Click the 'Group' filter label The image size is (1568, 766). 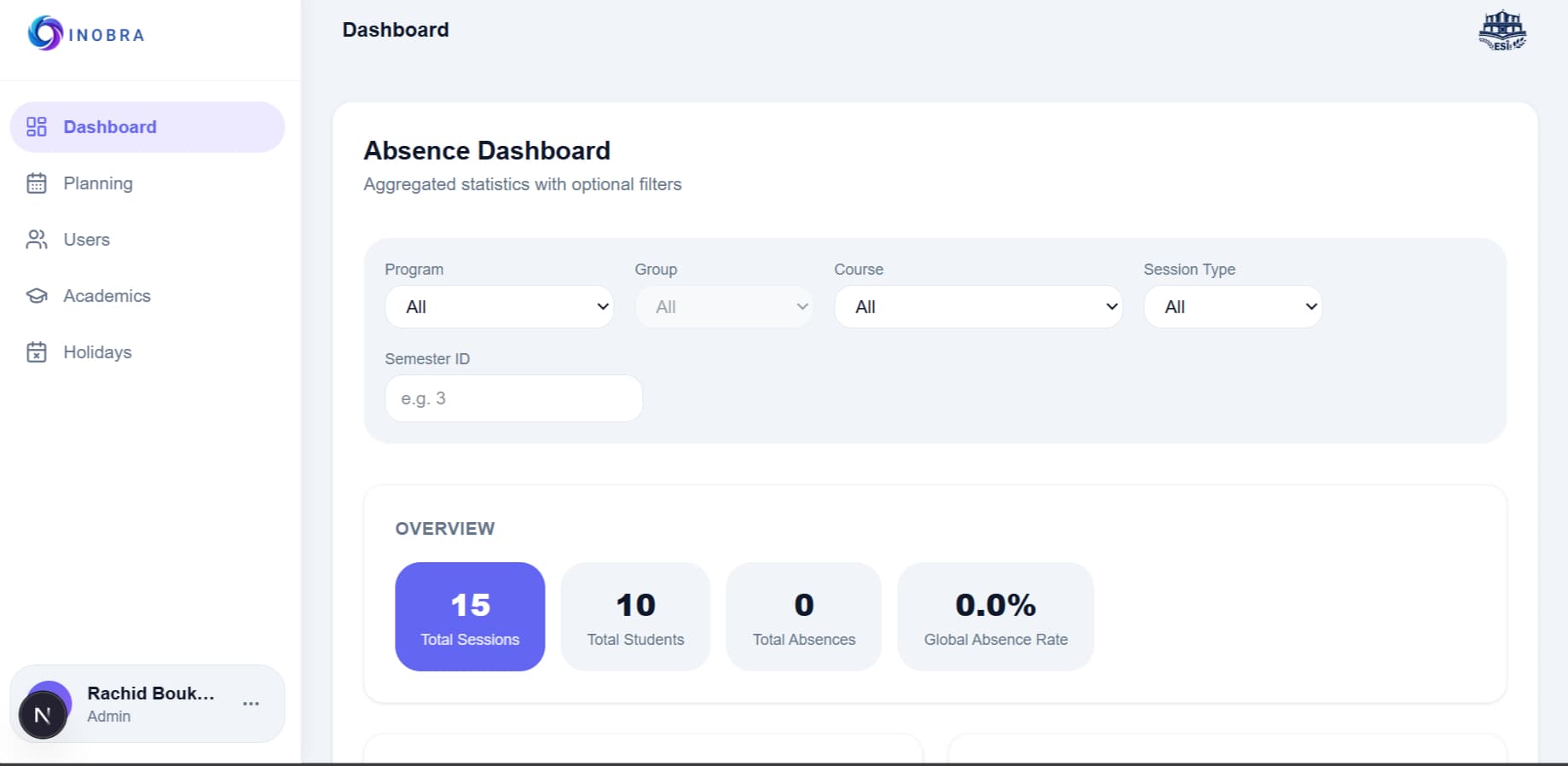click(656, 270)
